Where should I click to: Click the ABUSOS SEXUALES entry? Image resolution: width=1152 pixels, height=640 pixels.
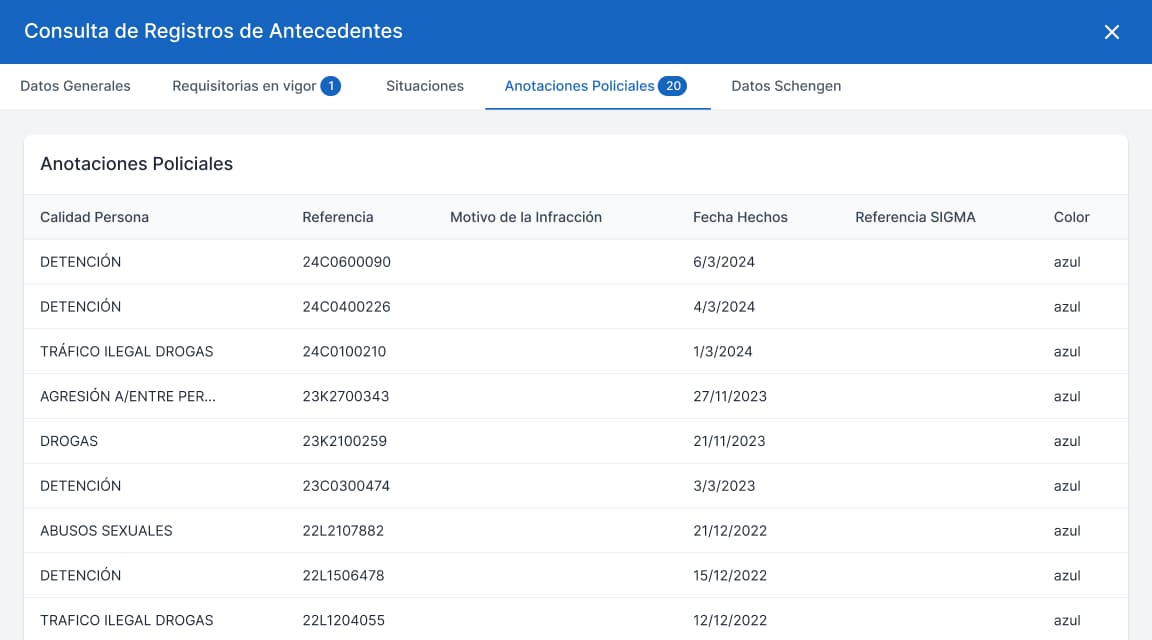coord(106,531)
